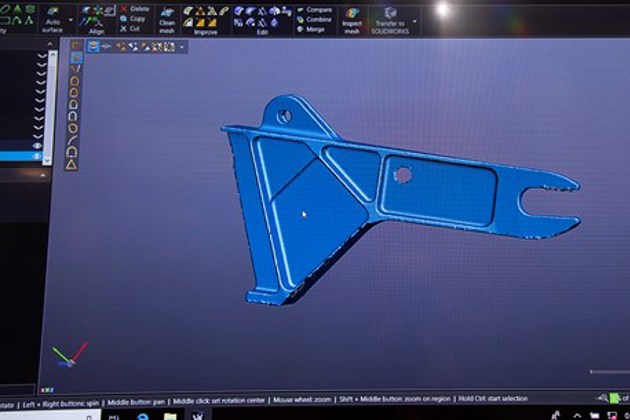Image resolution: width=630 pixels, height=420 pixels.
Task: Click the panel's vertical scrollbar track
Action: click(50, 109)
